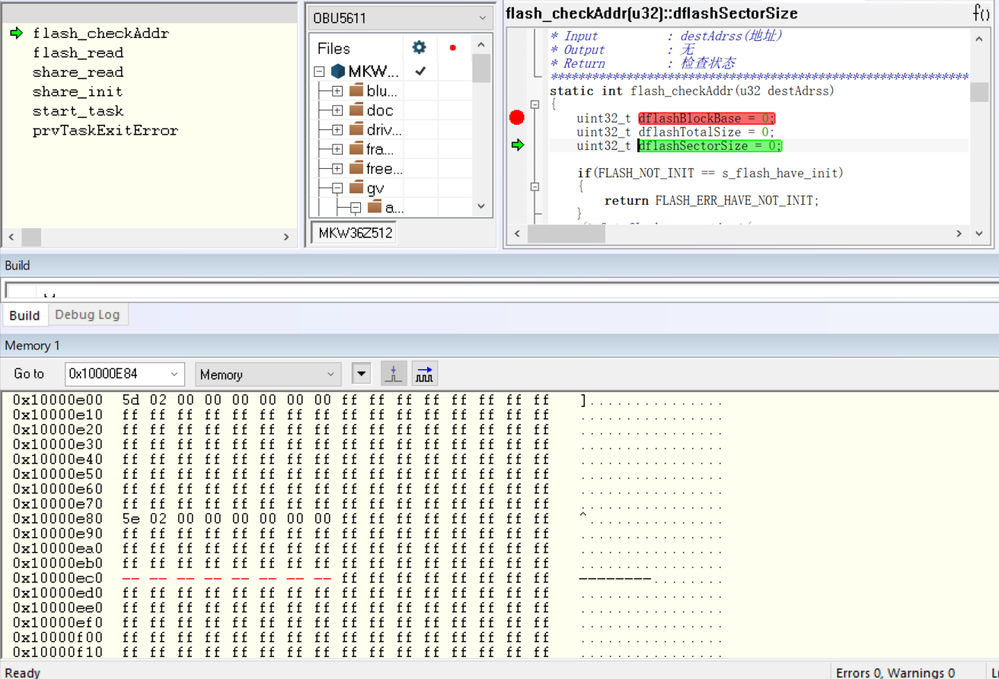Click the red breakpoint marker in the editor gutter
This screenshot has height=679, width=999.
pos(517,117)
